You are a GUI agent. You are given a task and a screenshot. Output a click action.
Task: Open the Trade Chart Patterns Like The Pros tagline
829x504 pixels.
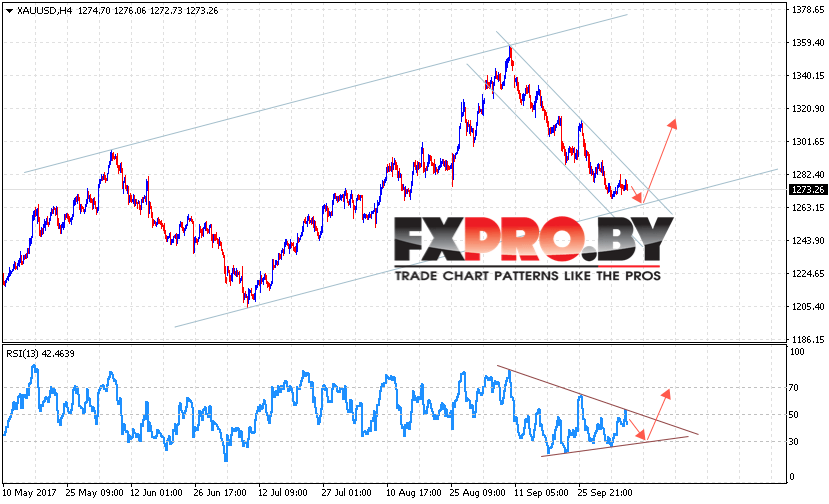[528, 276]
